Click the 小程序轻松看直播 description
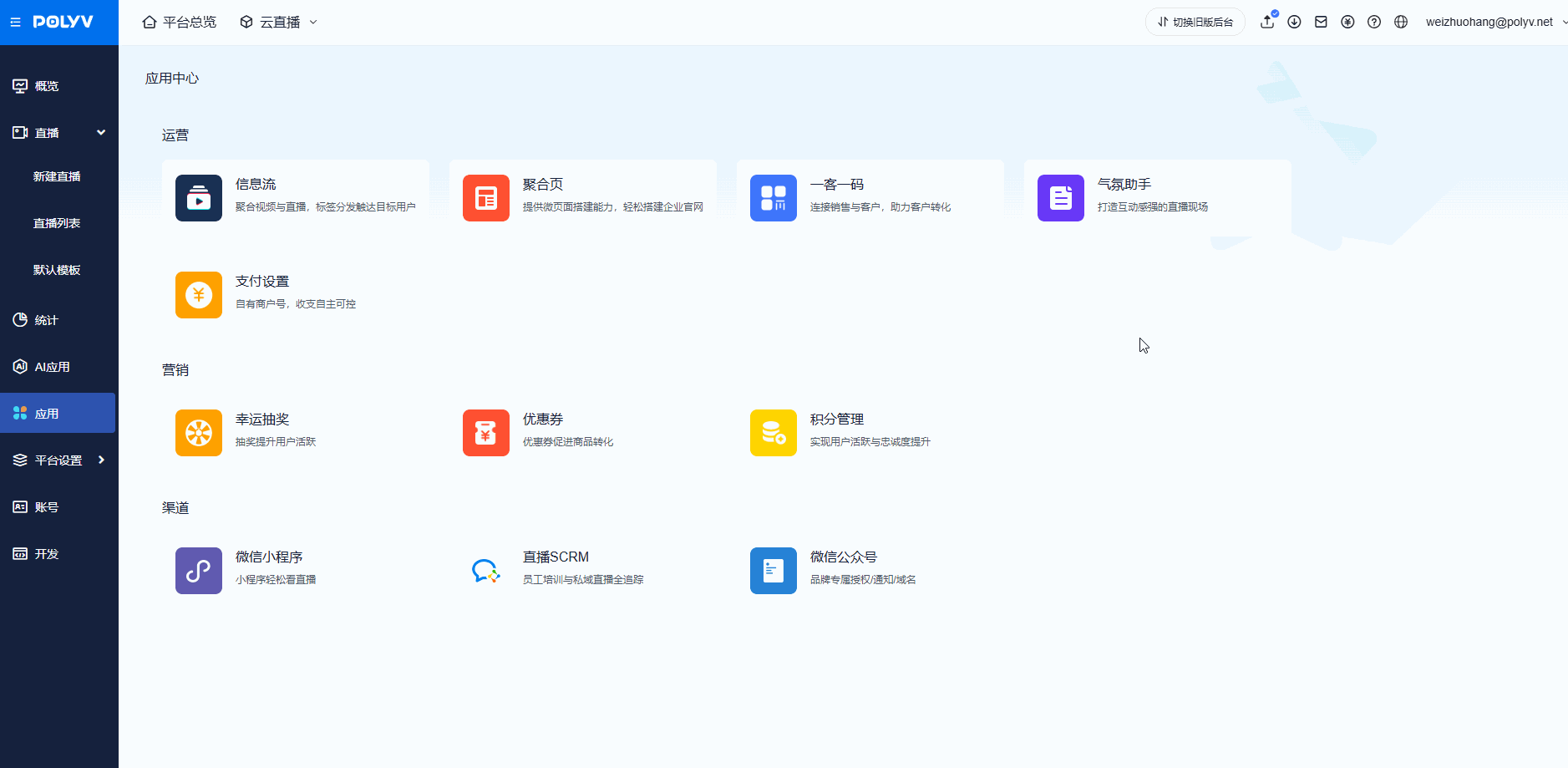1568x768 pixels. point(276,579)
